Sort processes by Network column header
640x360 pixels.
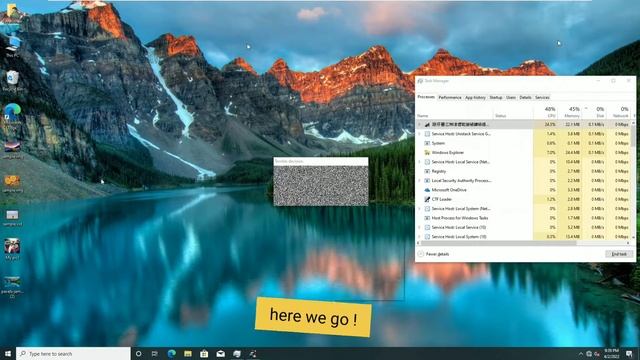pyautogui.click(x=619, y=112)
